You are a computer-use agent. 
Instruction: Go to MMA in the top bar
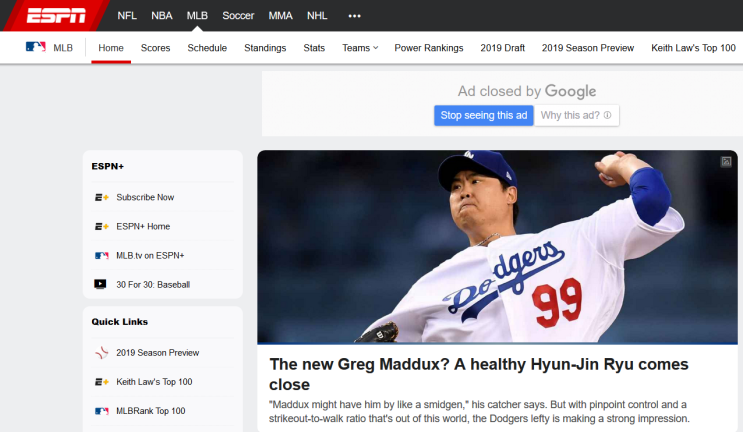pos(281,16)
